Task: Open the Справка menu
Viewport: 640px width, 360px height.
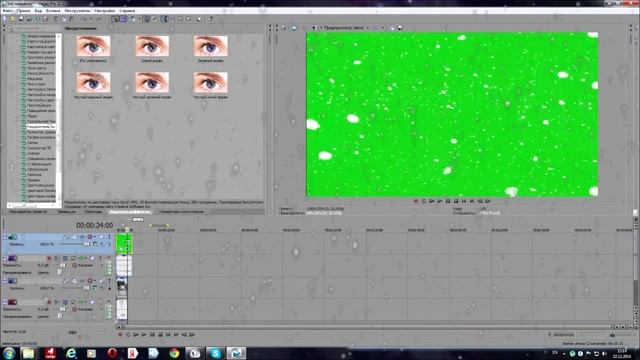Action: (x=127, y=11)
